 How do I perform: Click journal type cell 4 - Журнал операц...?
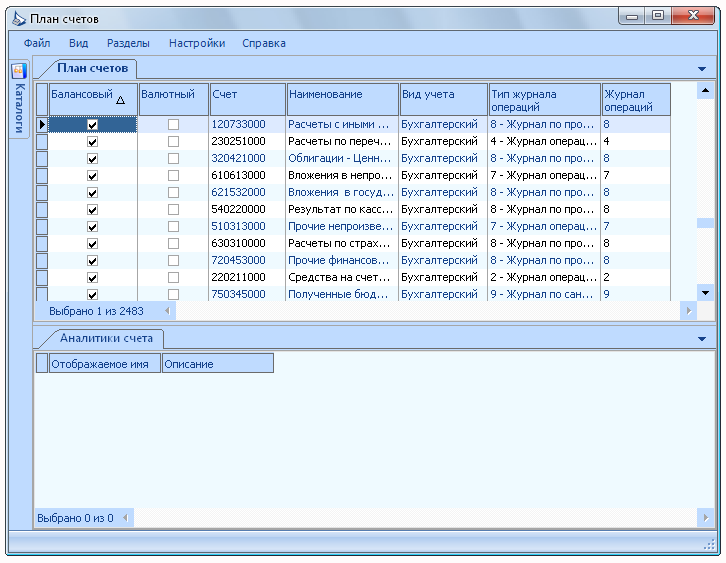[x=544, y=142]
